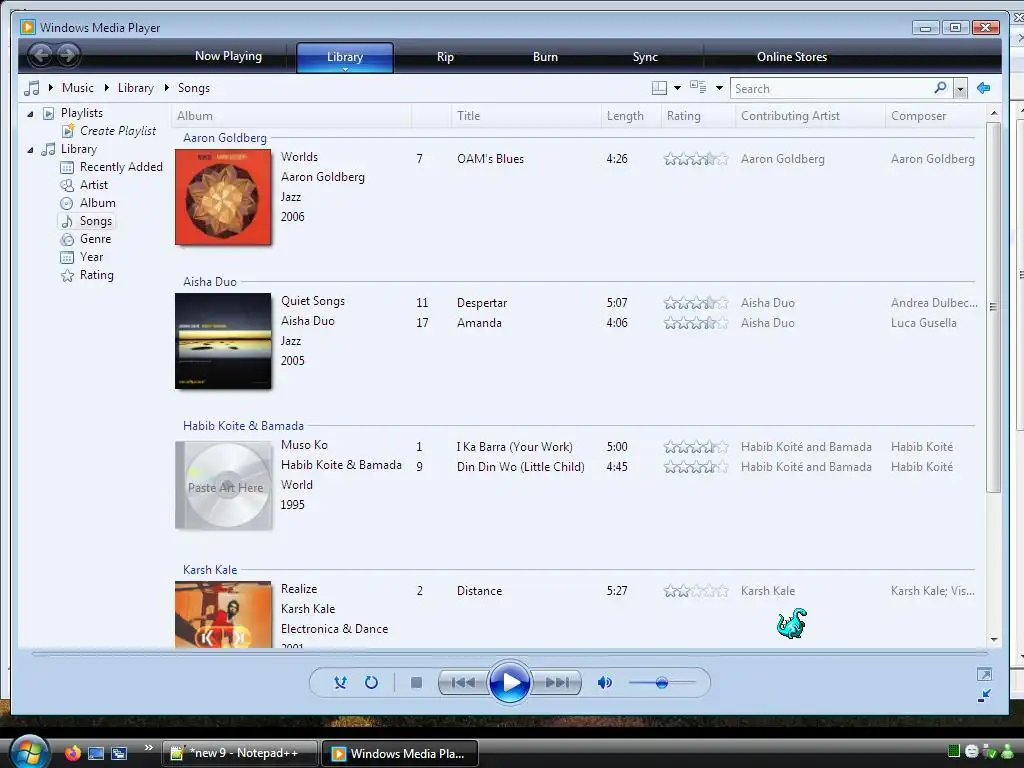
Task: Sort by the Length column header
Action: coord(631,116)
